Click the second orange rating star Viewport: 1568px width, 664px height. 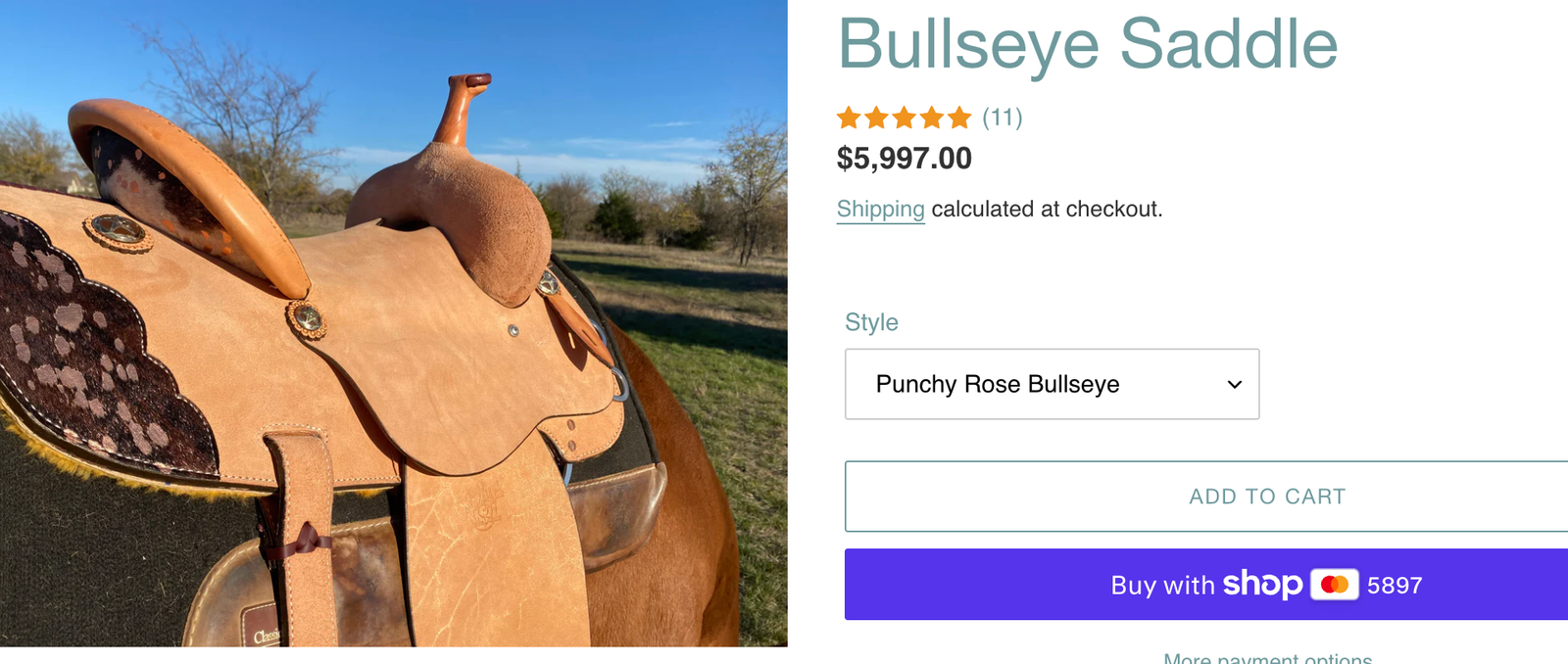point(876,119)
